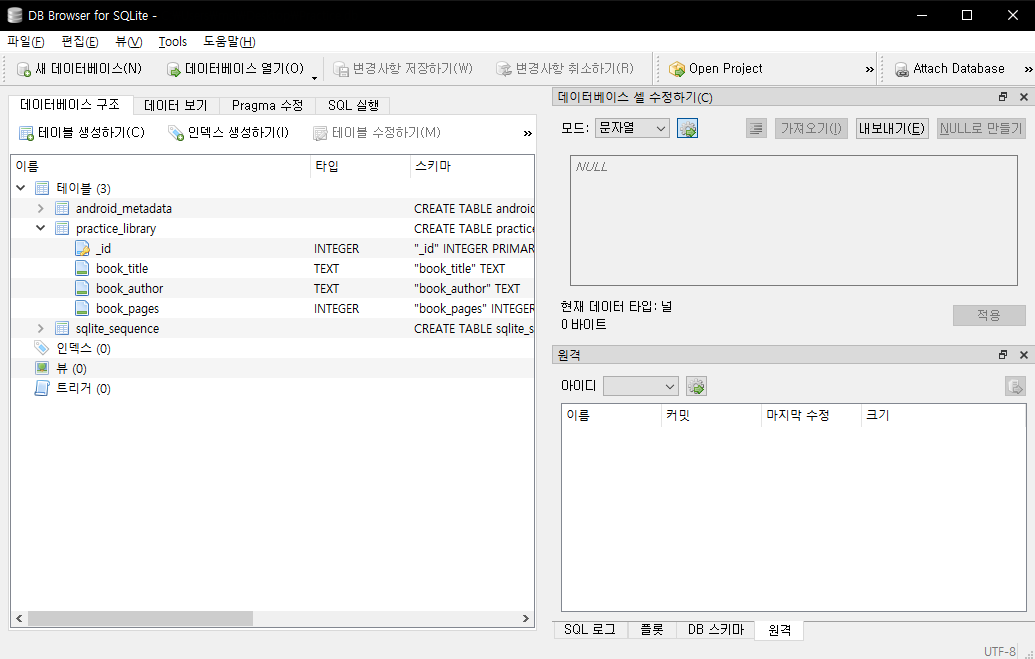Click the 내보내기(E) button
Screen dimensions: 1035x659
coord(892,129)
